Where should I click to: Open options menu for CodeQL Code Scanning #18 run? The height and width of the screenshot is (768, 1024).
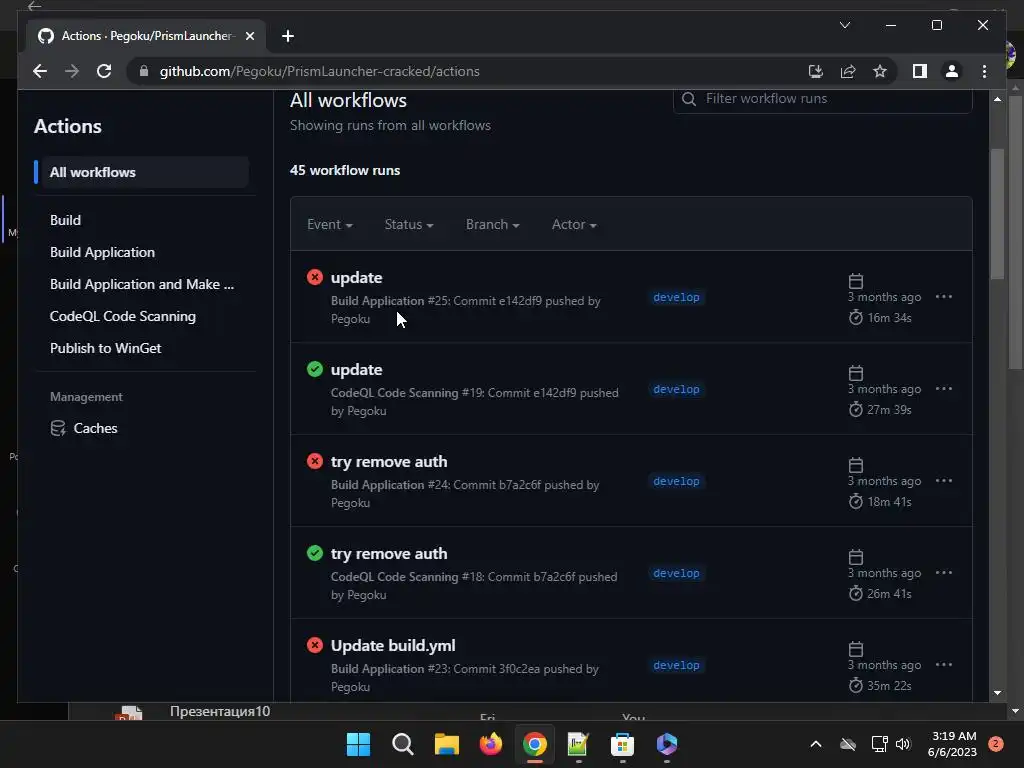[x=944, y=573]
